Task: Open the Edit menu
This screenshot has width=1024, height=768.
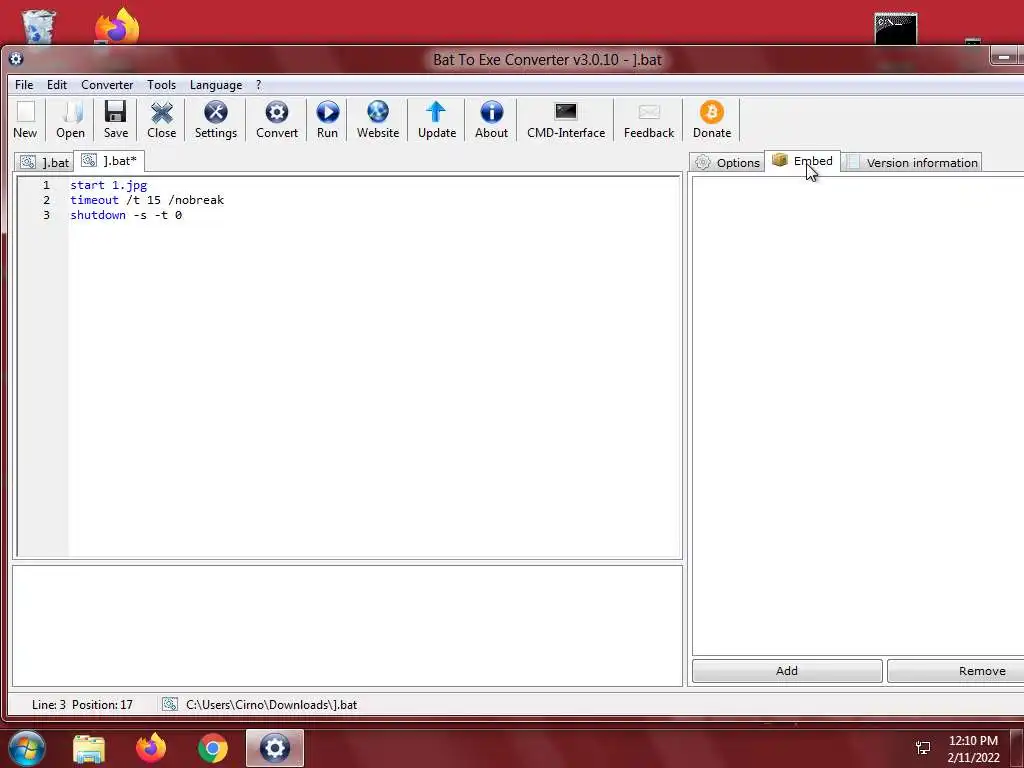Action: tap(57, 85)
